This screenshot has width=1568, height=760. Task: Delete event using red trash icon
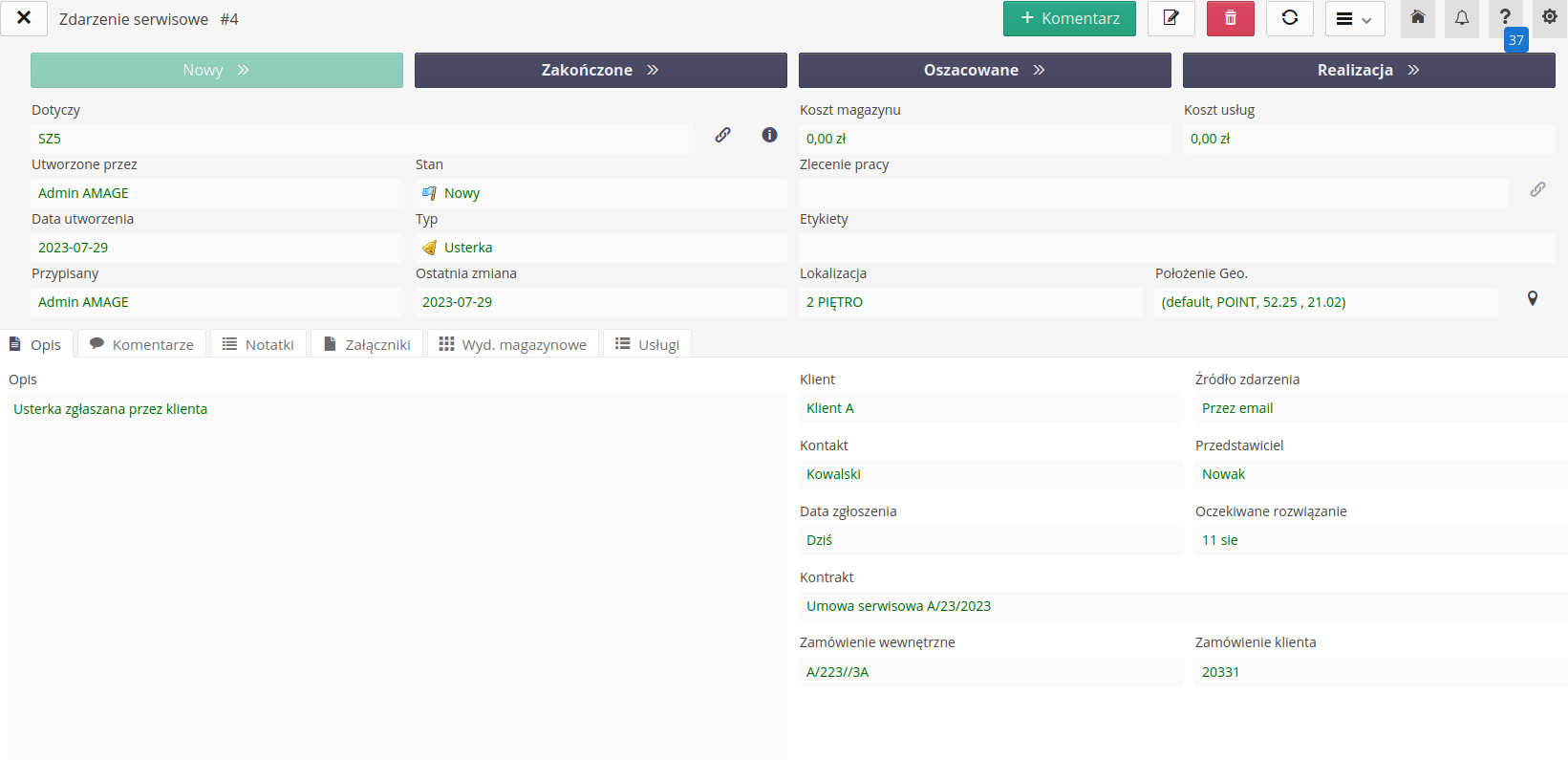pyautogui.click(x=1230, y=18)
